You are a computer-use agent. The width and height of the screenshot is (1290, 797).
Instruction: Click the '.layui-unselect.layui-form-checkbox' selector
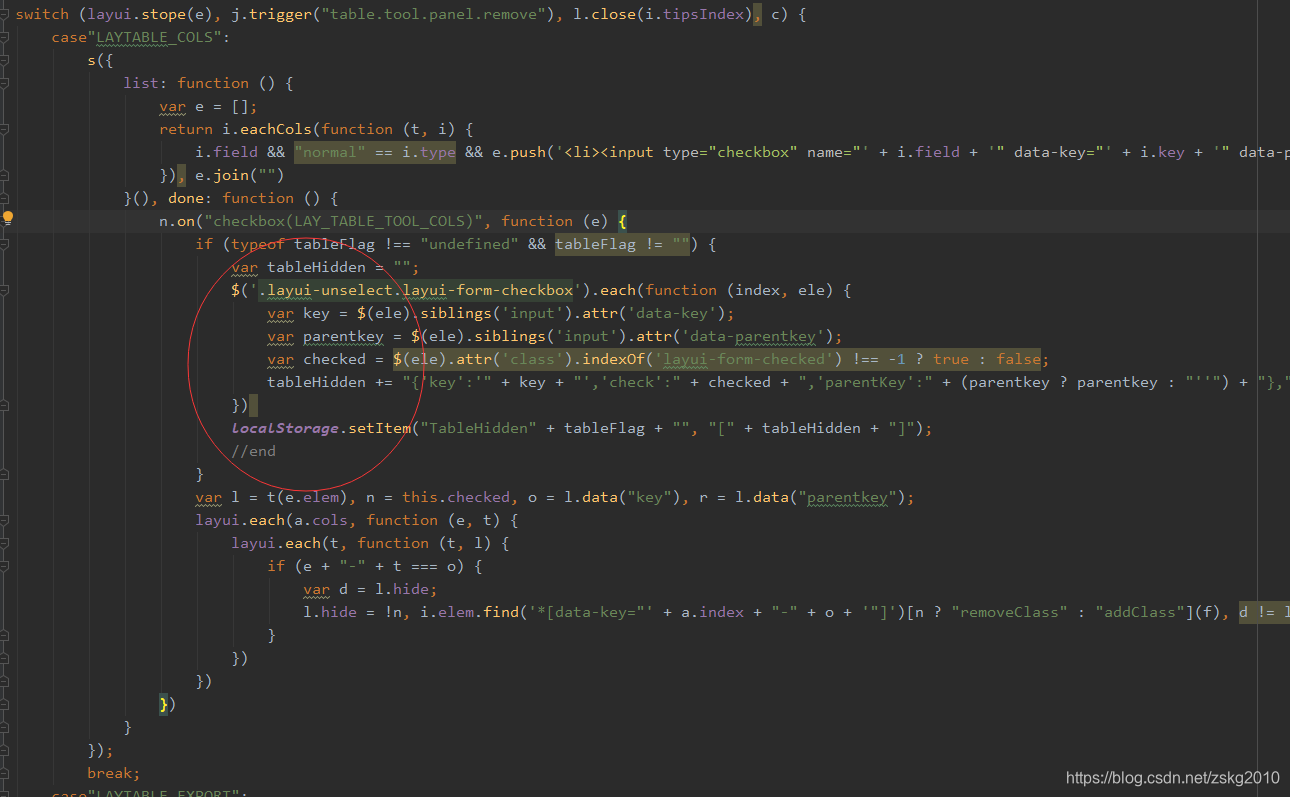(x=416, y=290)
